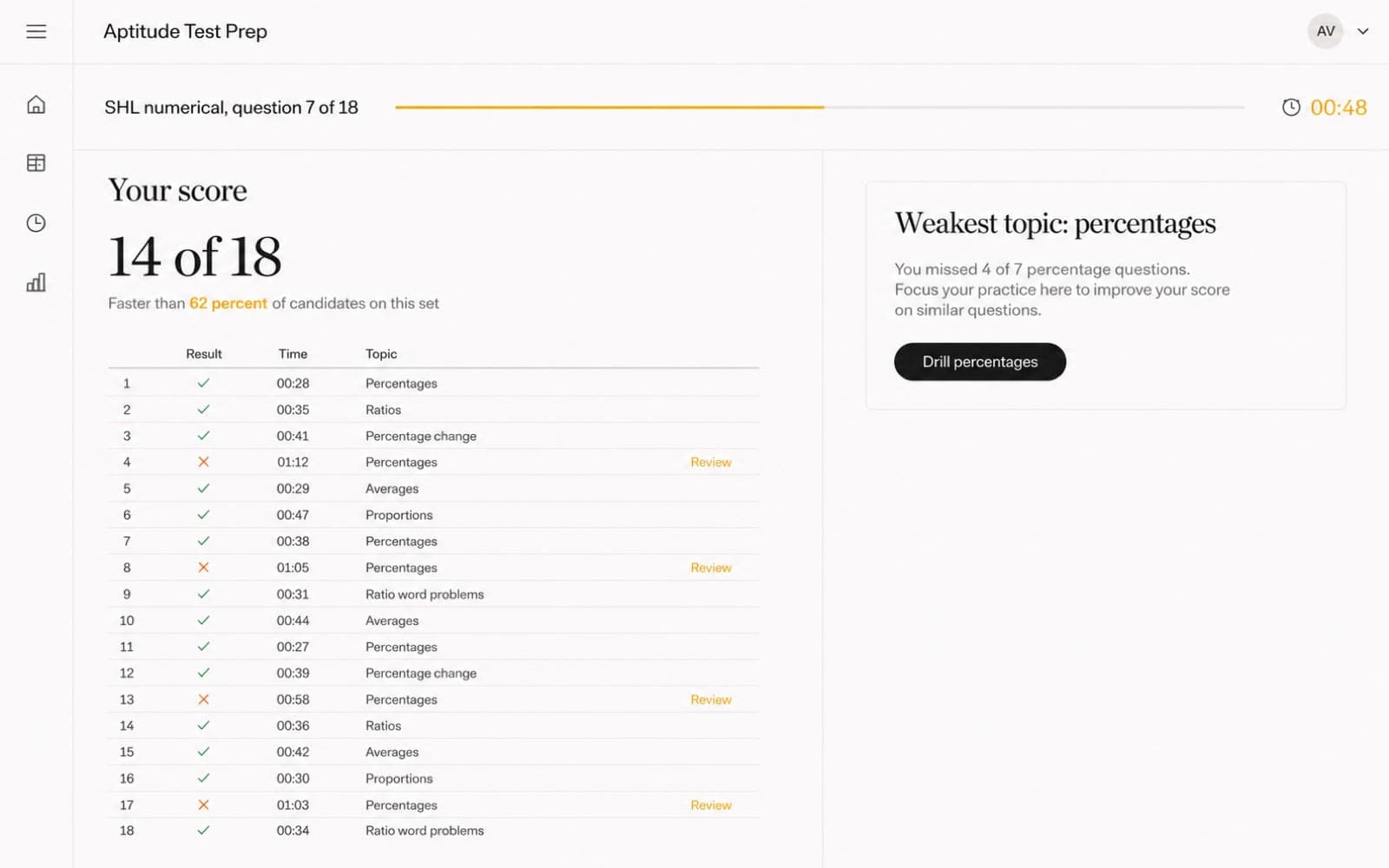Screen dimensions: 1389x868
Task: Click the time 01:12 in row 4
Action: click(293, 463)
